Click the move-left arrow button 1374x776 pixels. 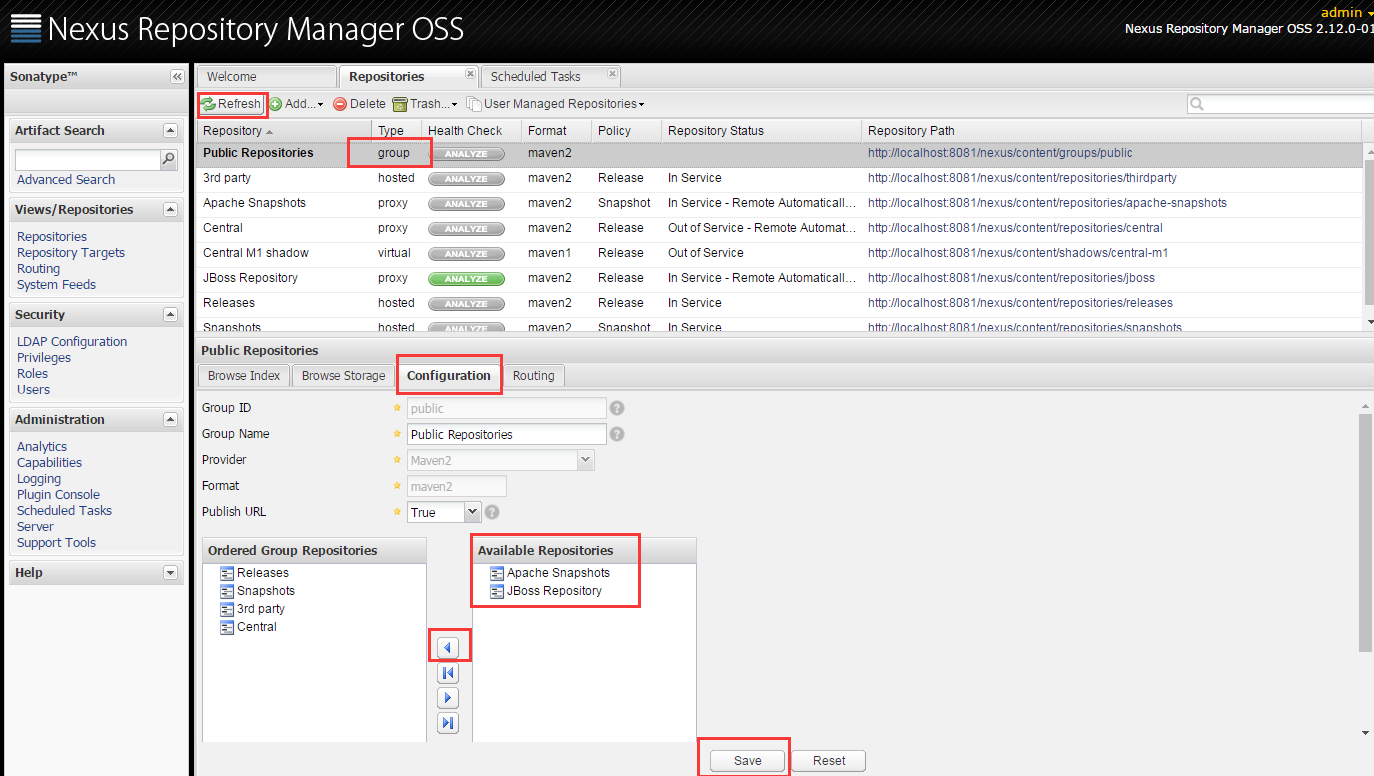pyautogui.click(x=448, y=648)
